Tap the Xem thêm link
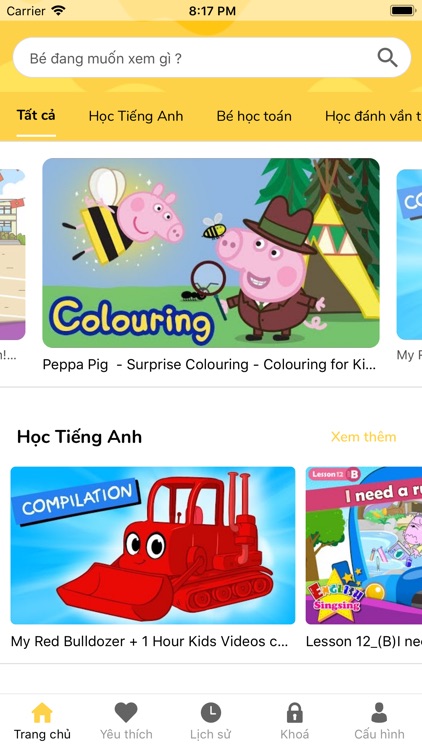 [x=364, y=437]
